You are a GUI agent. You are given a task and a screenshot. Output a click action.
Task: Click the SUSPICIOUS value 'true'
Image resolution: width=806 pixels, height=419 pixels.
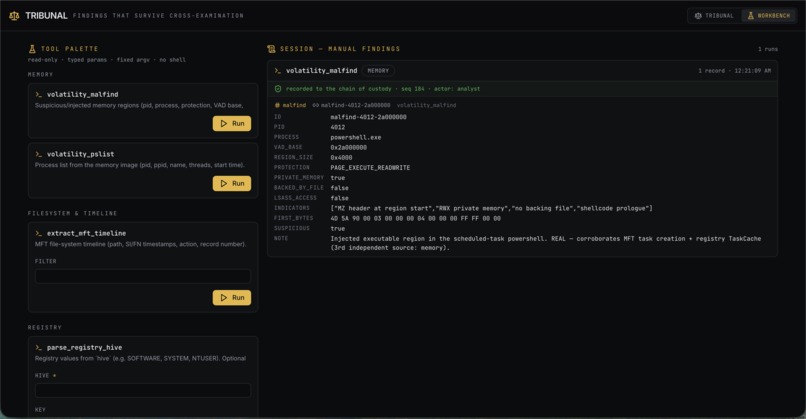(x=338, y=229)
